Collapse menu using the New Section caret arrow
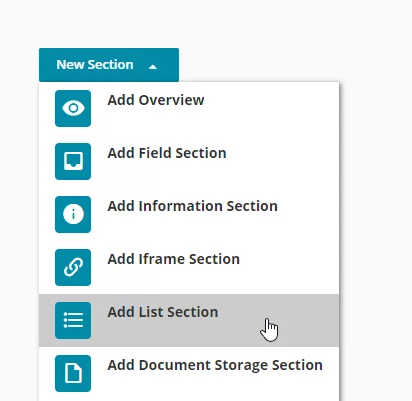 (153, 67)
